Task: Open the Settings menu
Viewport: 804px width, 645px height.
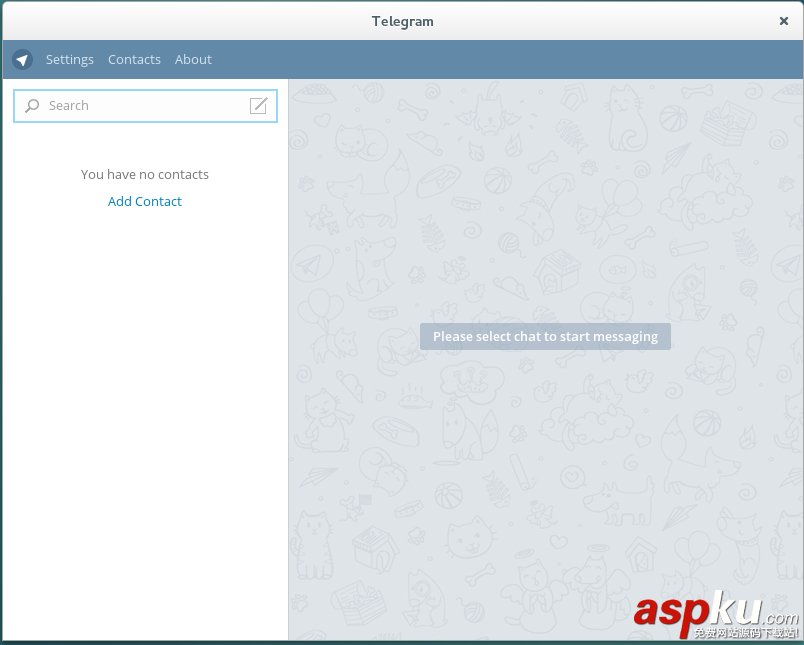Action: coord(70,59)
